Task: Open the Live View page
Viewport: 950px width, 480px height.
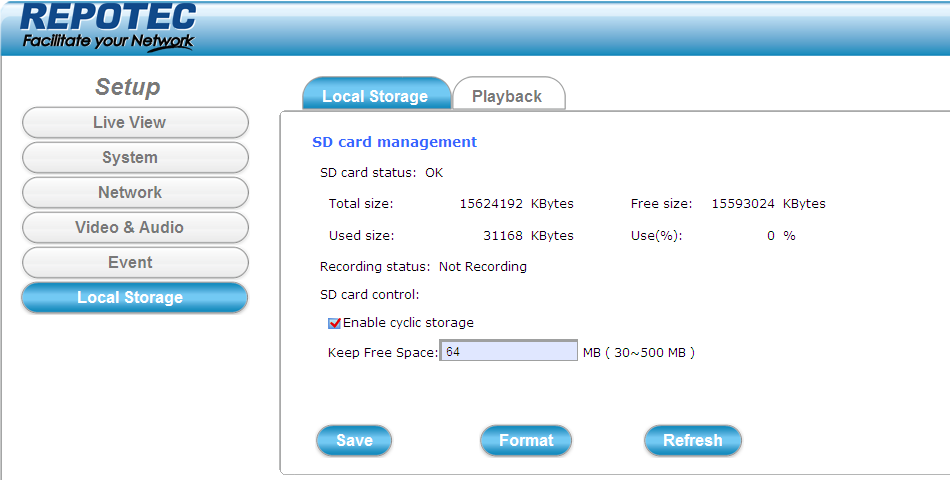Action: [134, 122]
